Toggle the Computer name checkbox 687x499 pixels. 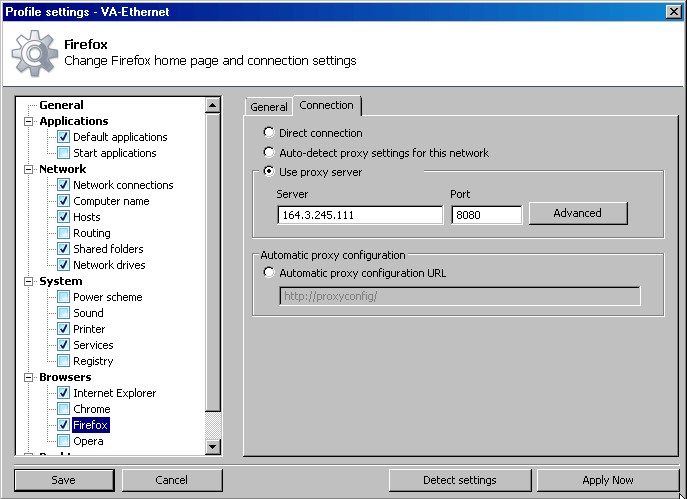coord(63,201)
